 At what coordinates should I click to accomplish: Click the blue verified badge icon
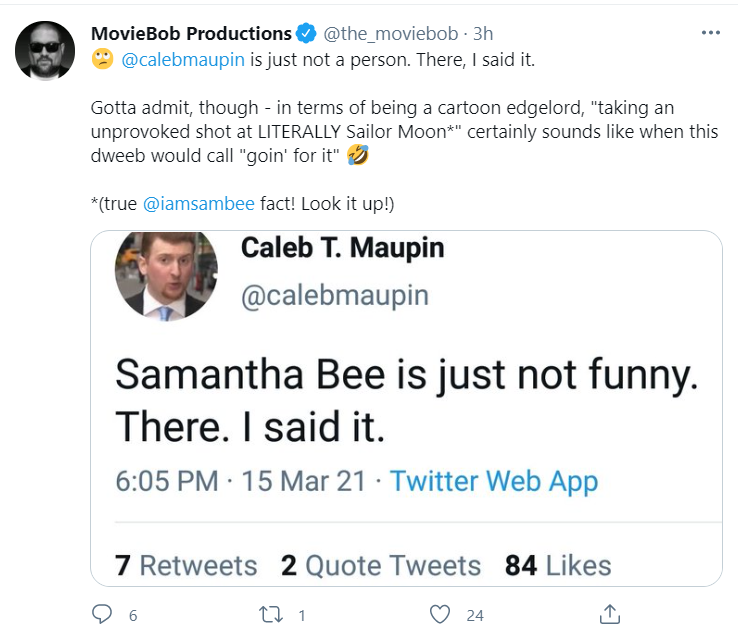(x=306, y=33)
